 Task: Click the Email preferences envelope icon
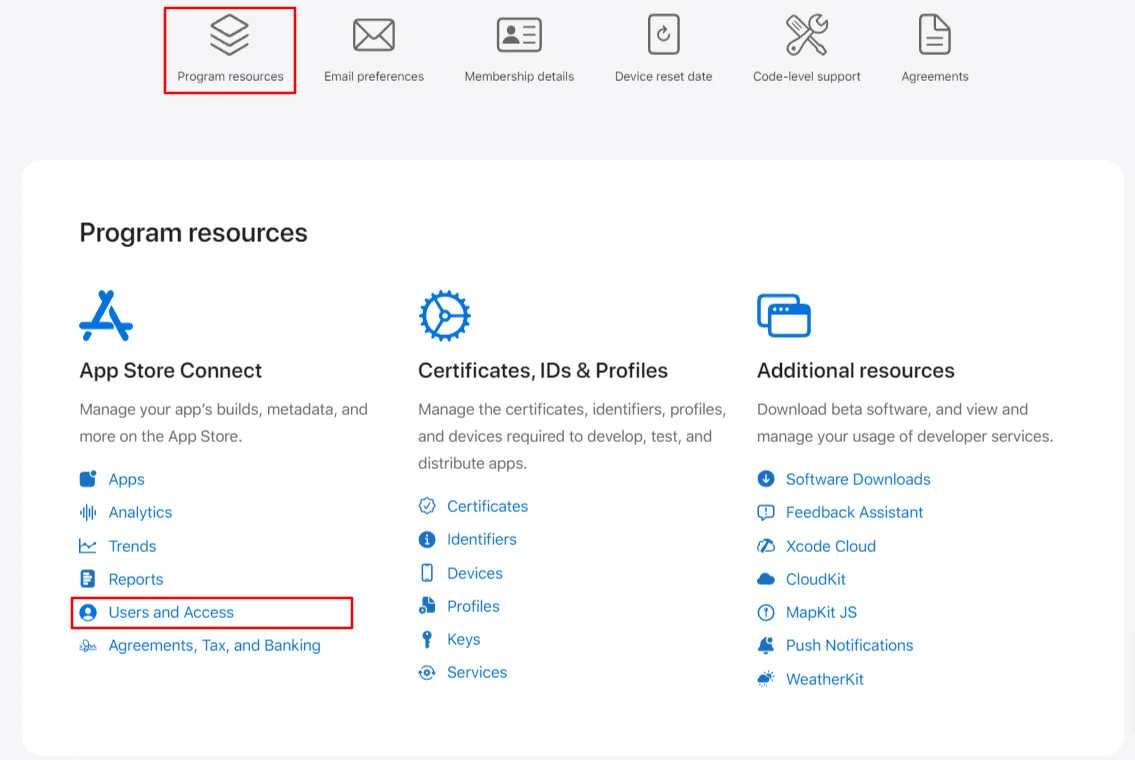tap(373, 36)
